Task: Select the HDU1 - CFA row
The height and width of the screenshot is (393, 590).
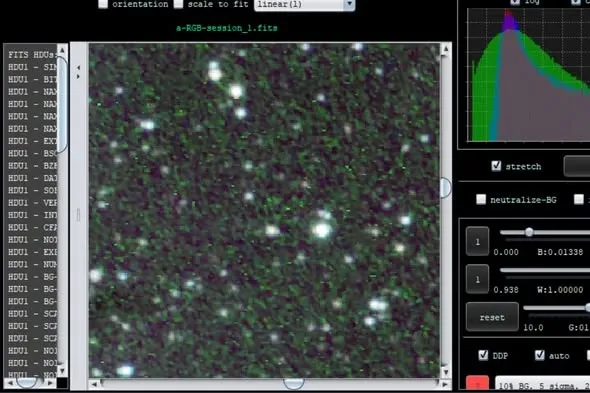Action: [32, 227]
